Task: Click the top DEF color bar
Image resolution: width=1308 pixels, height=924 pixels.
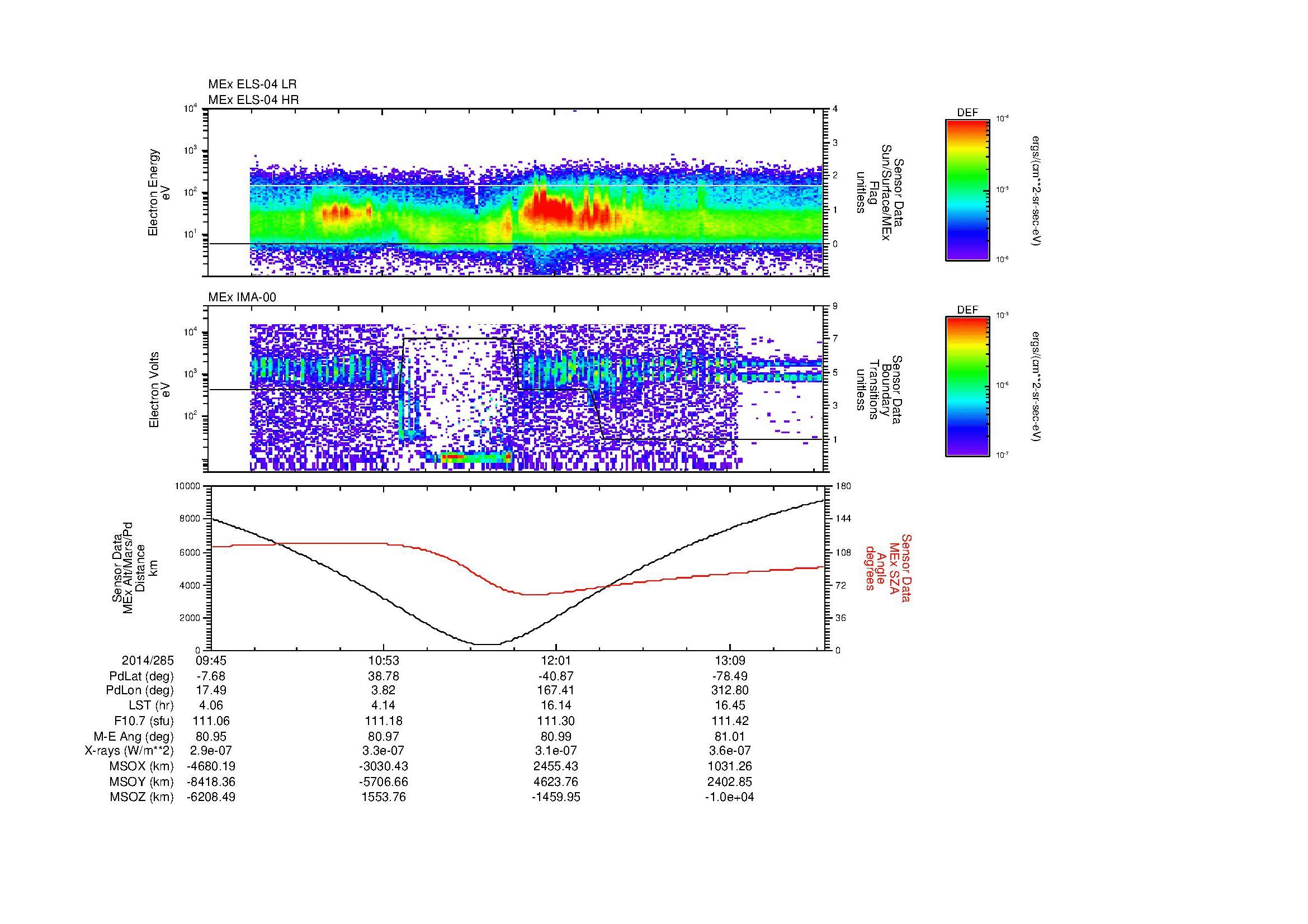Action: (x=967, y=189)
